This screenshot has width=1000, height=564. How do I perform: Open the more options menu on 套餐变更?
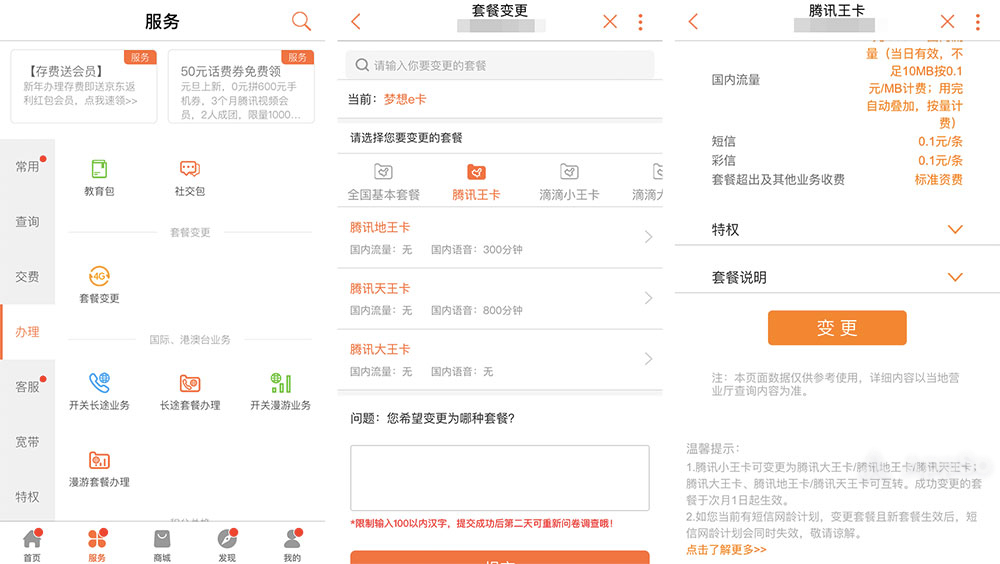(640, 22)
